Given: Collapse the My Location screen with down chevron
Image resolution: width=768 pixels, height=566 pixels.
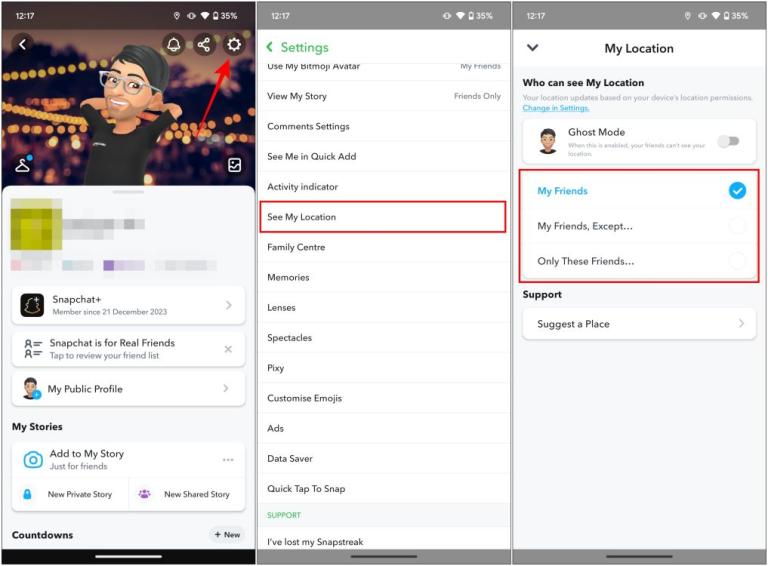Looking at the screenshot, I should pos(532,48).
